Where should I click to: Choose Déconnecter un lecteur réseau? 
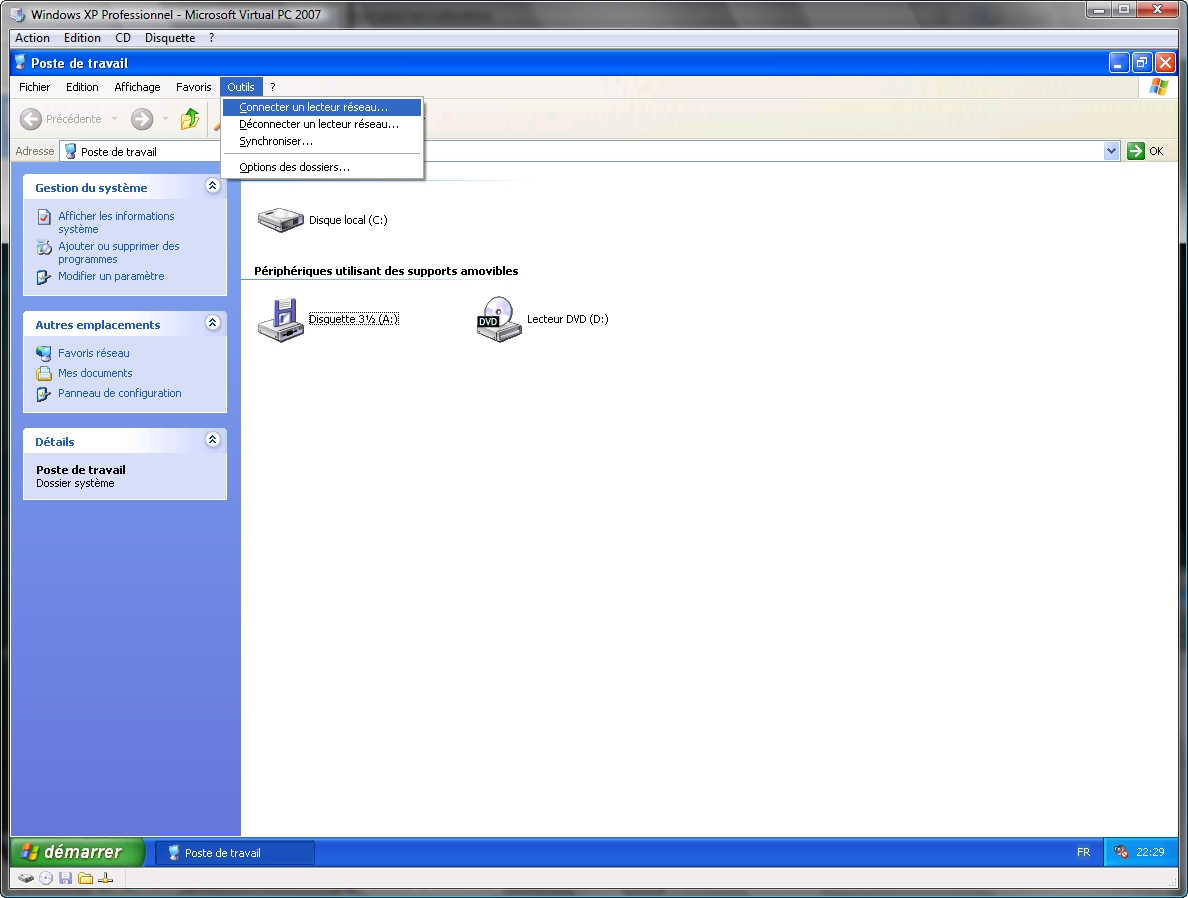(x=322, y=124)
